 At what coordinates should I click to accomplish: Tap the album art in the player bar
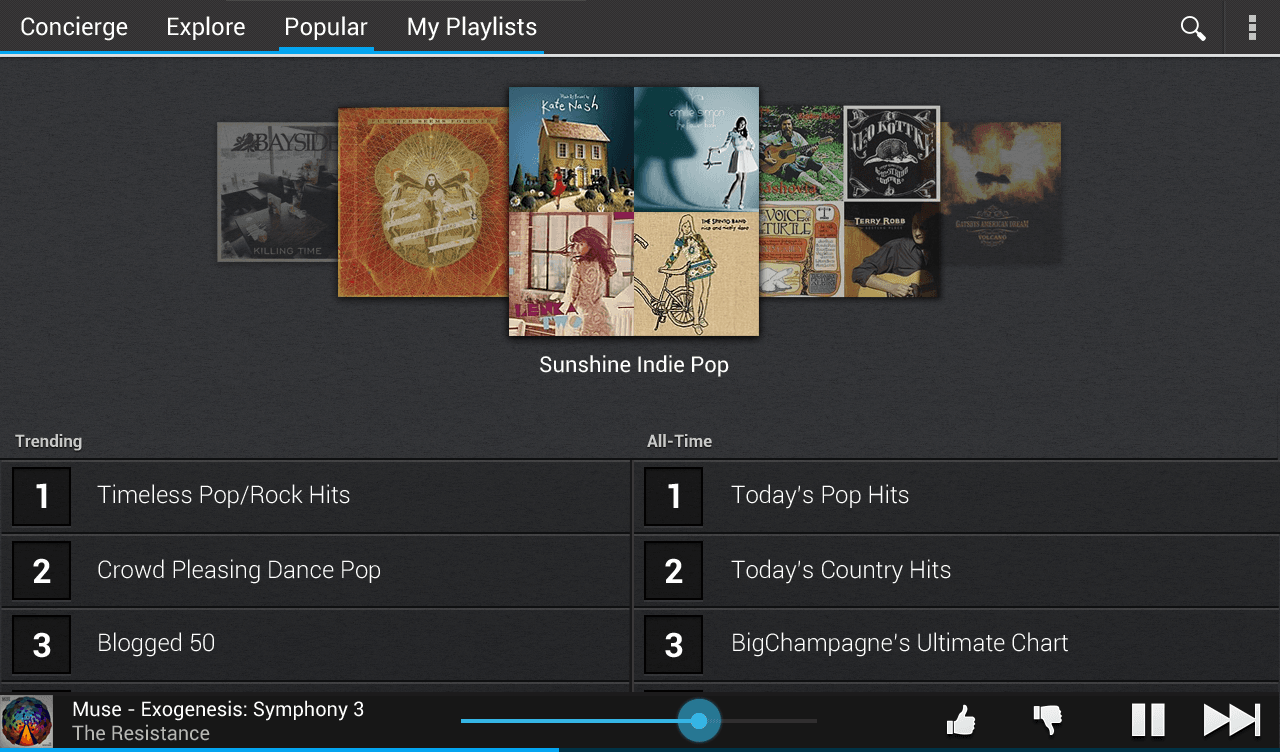28,720
